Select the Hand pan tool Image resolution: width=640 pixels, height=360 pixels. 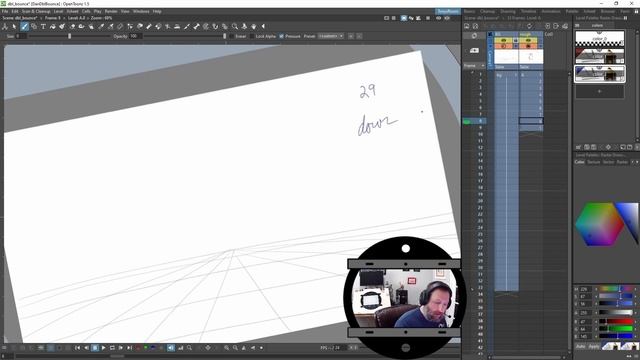coord(253,27)
